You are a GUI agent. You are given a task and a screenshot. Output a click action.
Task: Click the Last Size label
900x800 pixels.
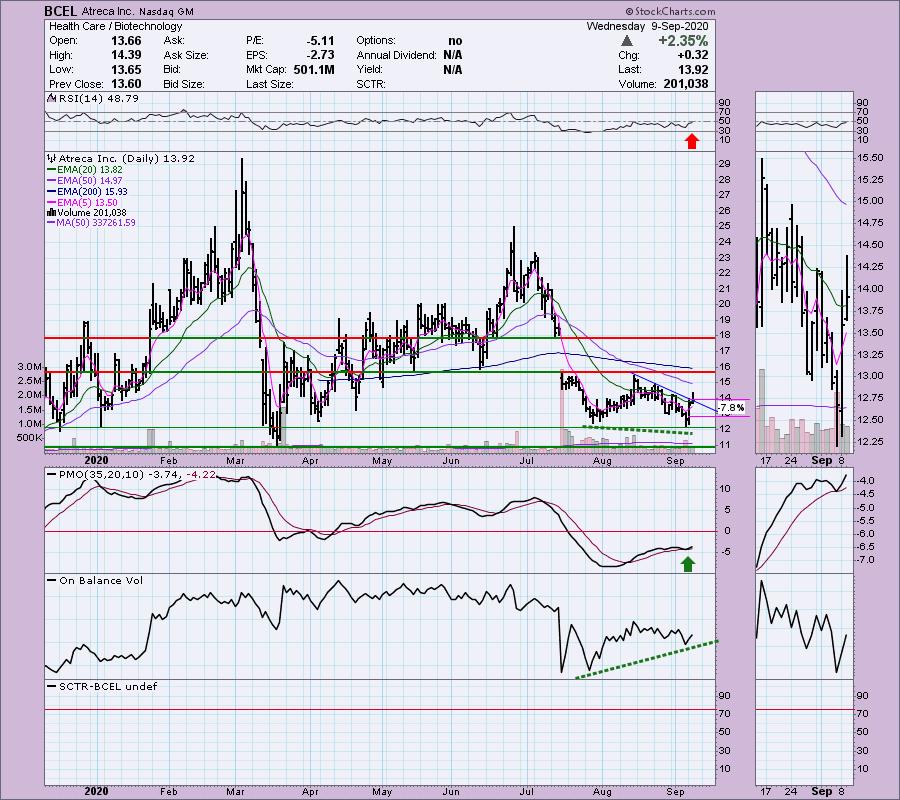pyautogui.click(x=270, y=84)
